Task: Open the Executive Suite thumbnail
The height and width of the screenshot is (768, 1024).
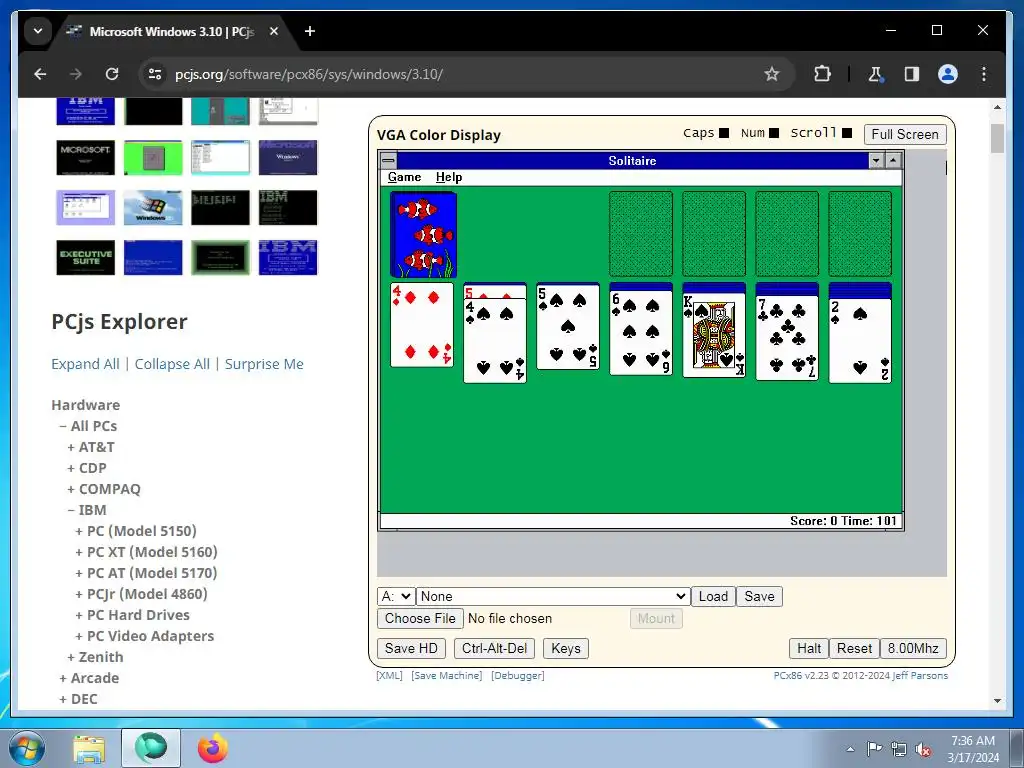Action: click(x=86, y=257)
